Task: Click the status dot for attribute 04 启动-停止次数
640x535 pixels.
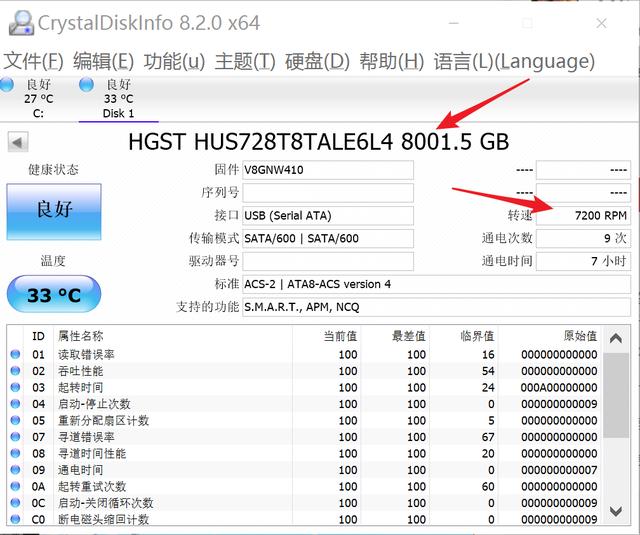Action: coord(15,404)
